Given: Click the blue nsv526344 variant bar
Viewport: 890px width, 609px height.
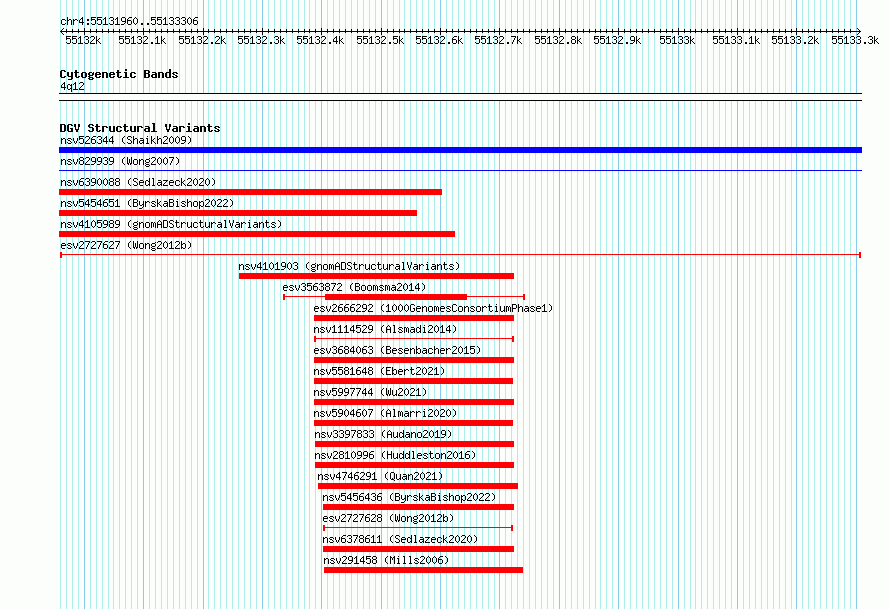Looking at the screenshot, I should [x=460, y=150].
